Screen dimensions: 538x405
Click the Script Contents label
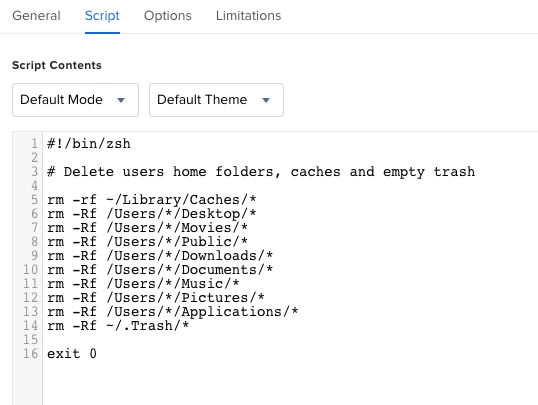[x=57, y=65]
